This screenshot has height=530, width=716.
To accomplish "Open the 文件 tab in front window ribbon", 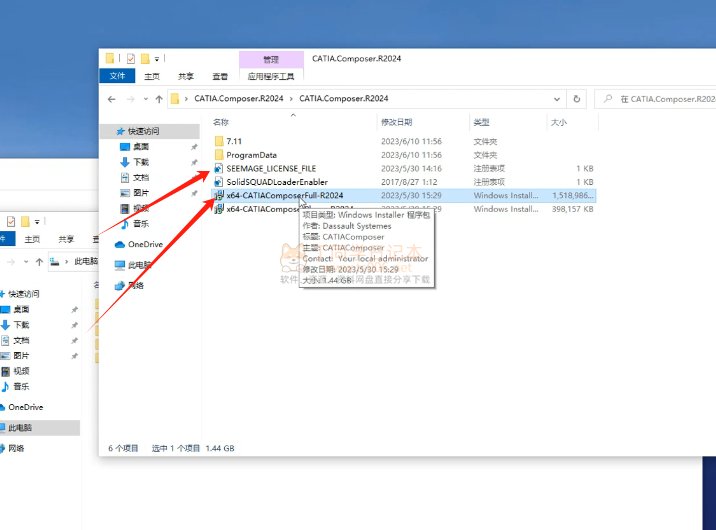I will tap(118, 76).
